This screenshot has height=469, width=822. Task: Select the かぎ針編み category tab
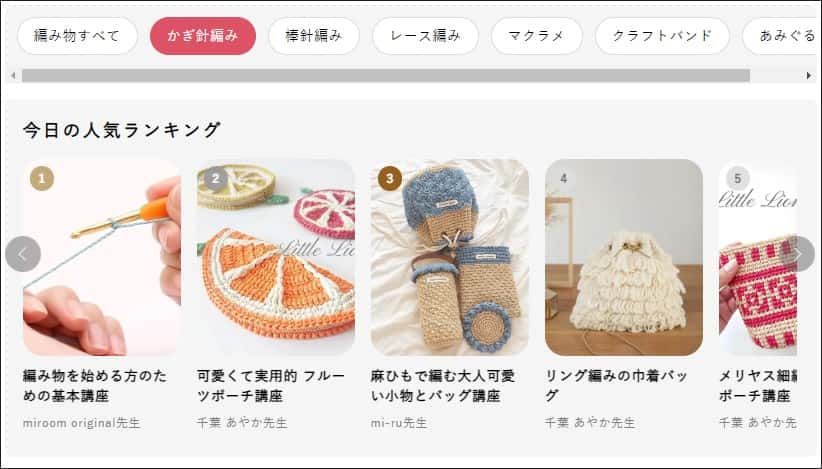tap(203, 36)
